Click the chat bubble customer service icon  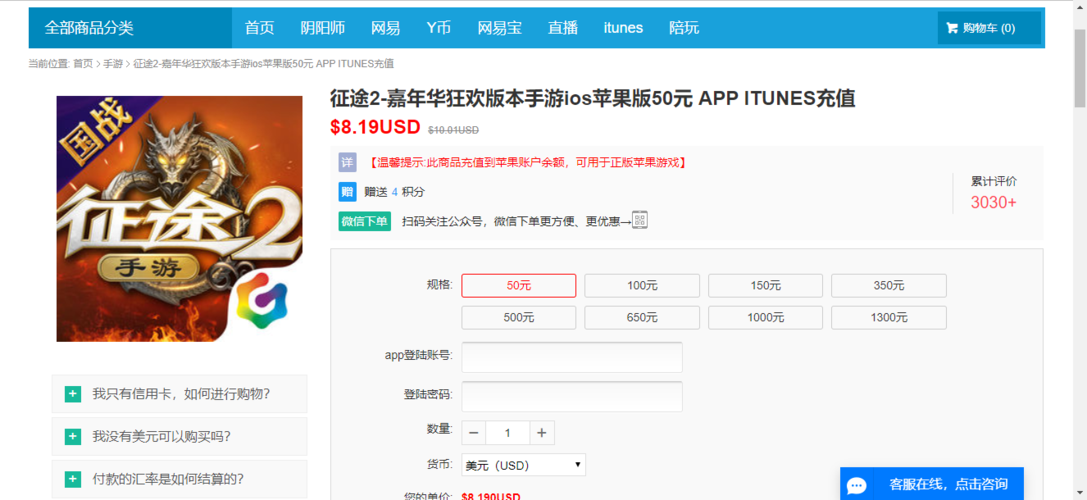(x=858, y=484)
